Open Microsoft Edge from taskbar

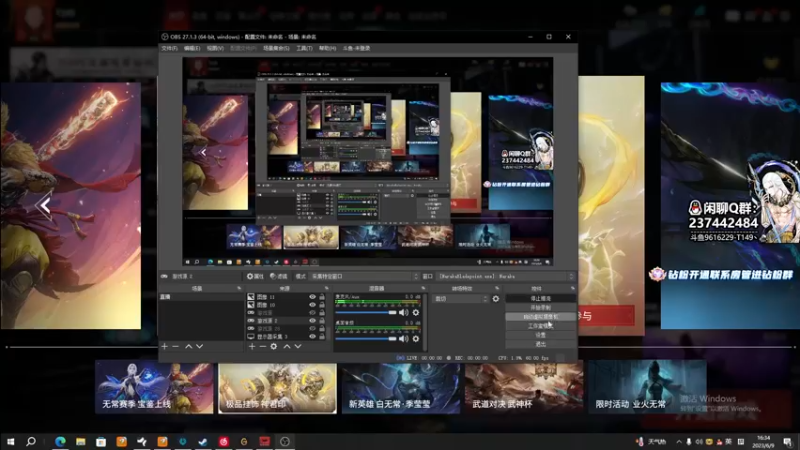point(60,441)
